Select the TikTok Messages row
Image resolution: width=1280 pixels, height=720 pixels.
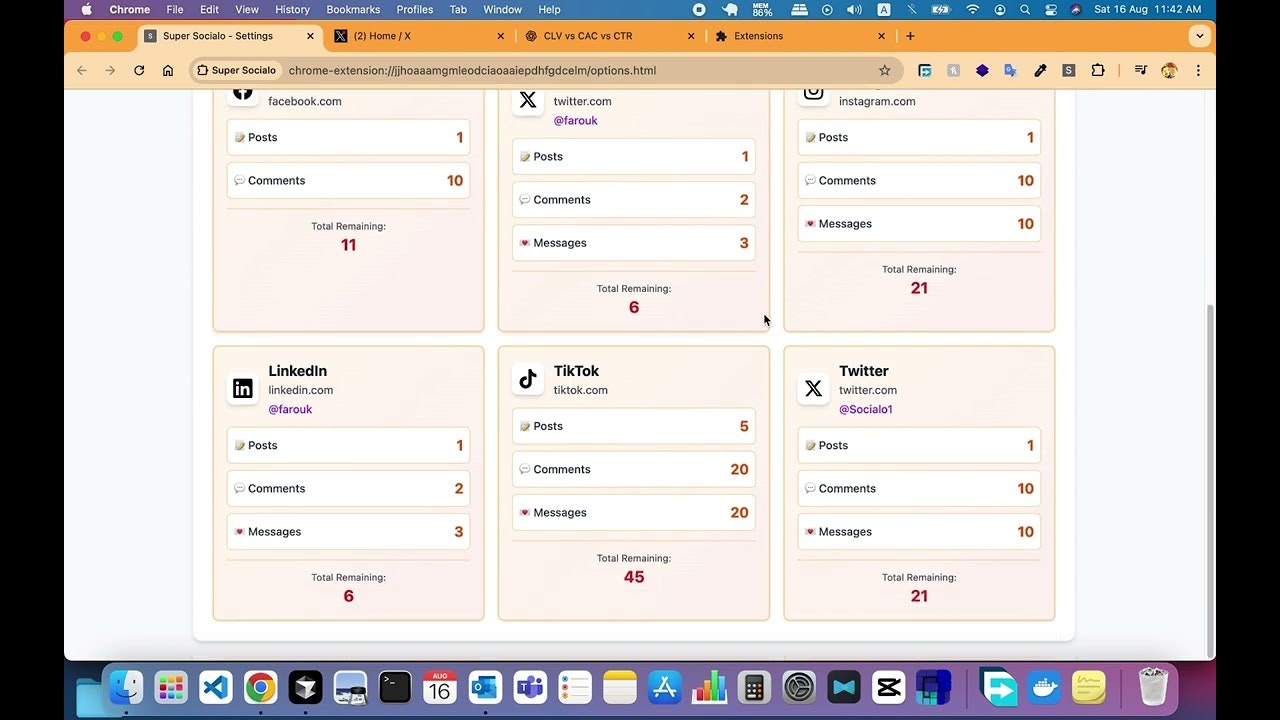(634, 512)
